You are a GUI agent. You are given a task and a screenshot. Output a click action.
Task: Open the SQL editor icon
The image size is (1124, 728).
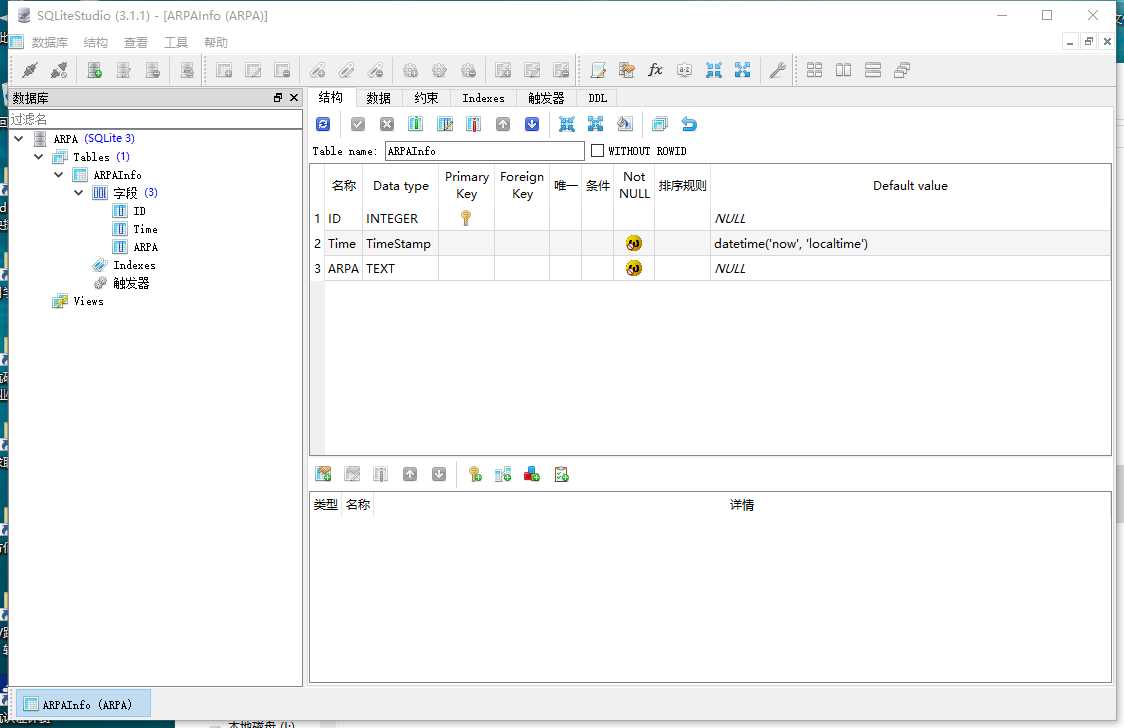(x=598, y=70)
